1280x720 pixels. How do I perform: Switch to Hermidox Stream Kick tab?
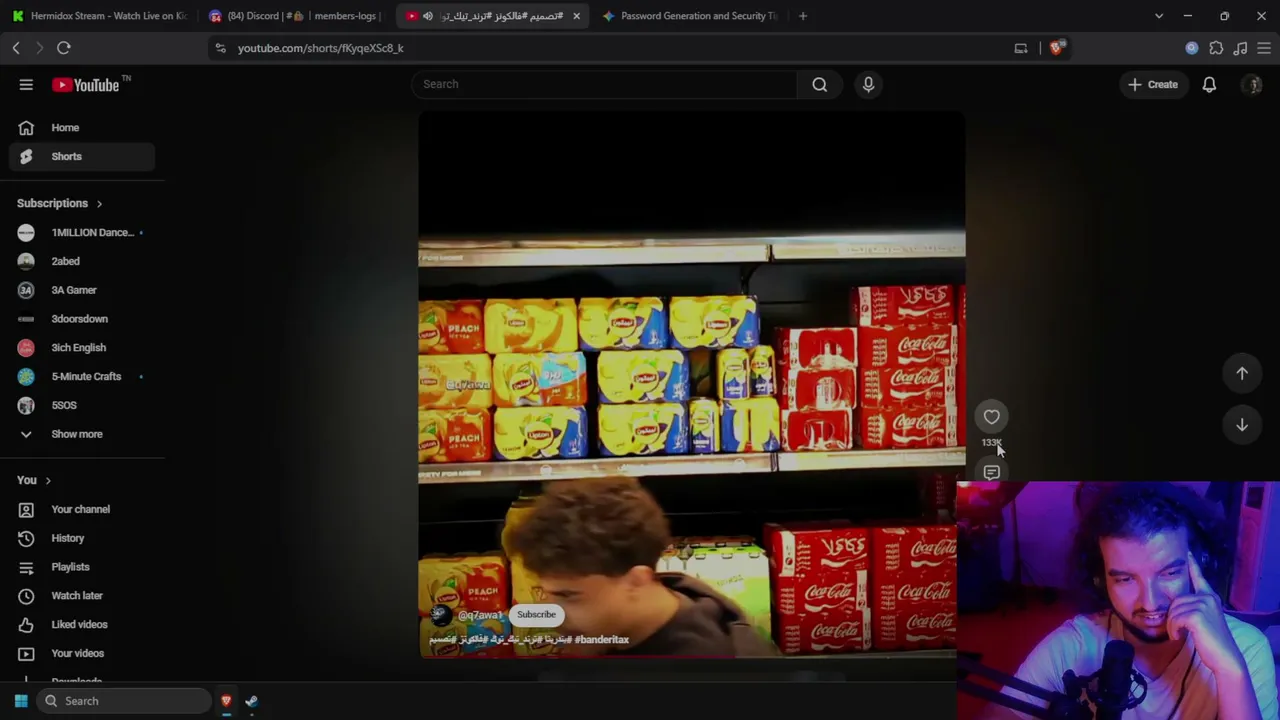coord(99,16)
